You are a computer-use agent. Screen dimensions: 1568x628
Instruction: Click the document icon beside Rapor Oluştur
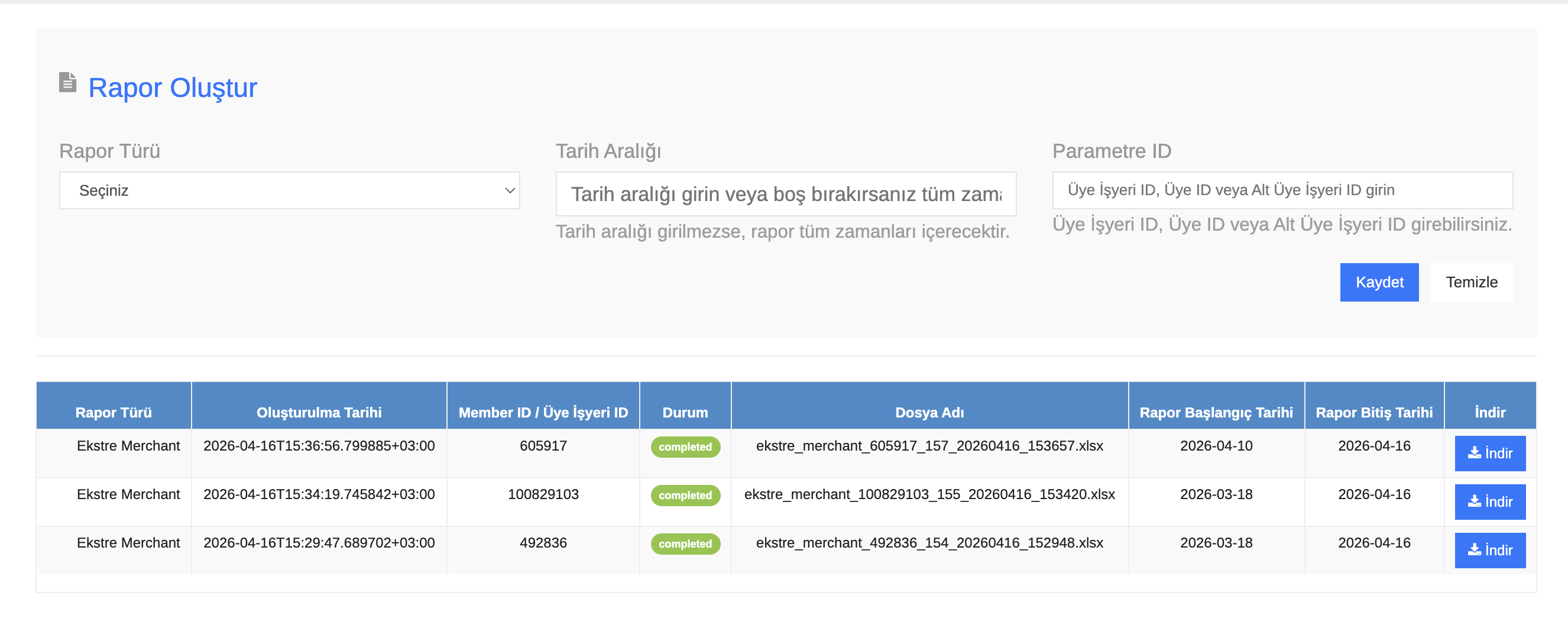[67, 82]
